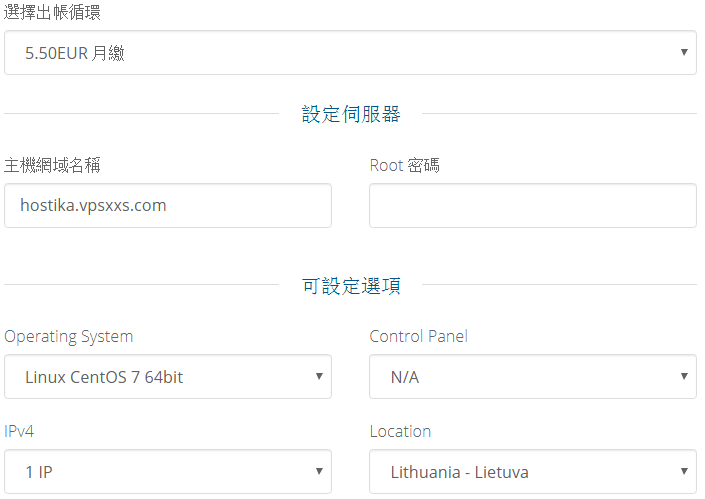The image size is (705, 499).
Task: Click the 可設定選項 section heading
Action: 351,285
